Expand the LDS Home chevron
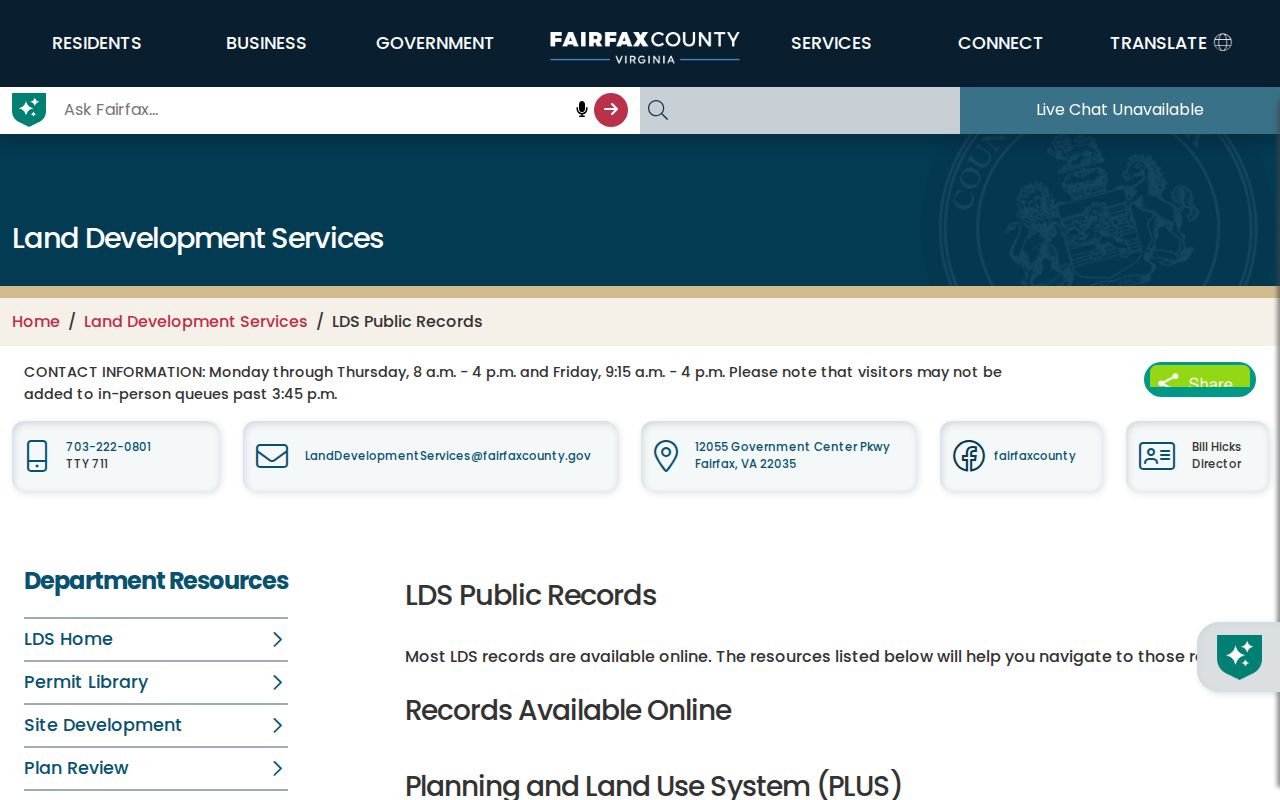The image size is (1280, 800). pyautogui.click(x=278, y=639)
